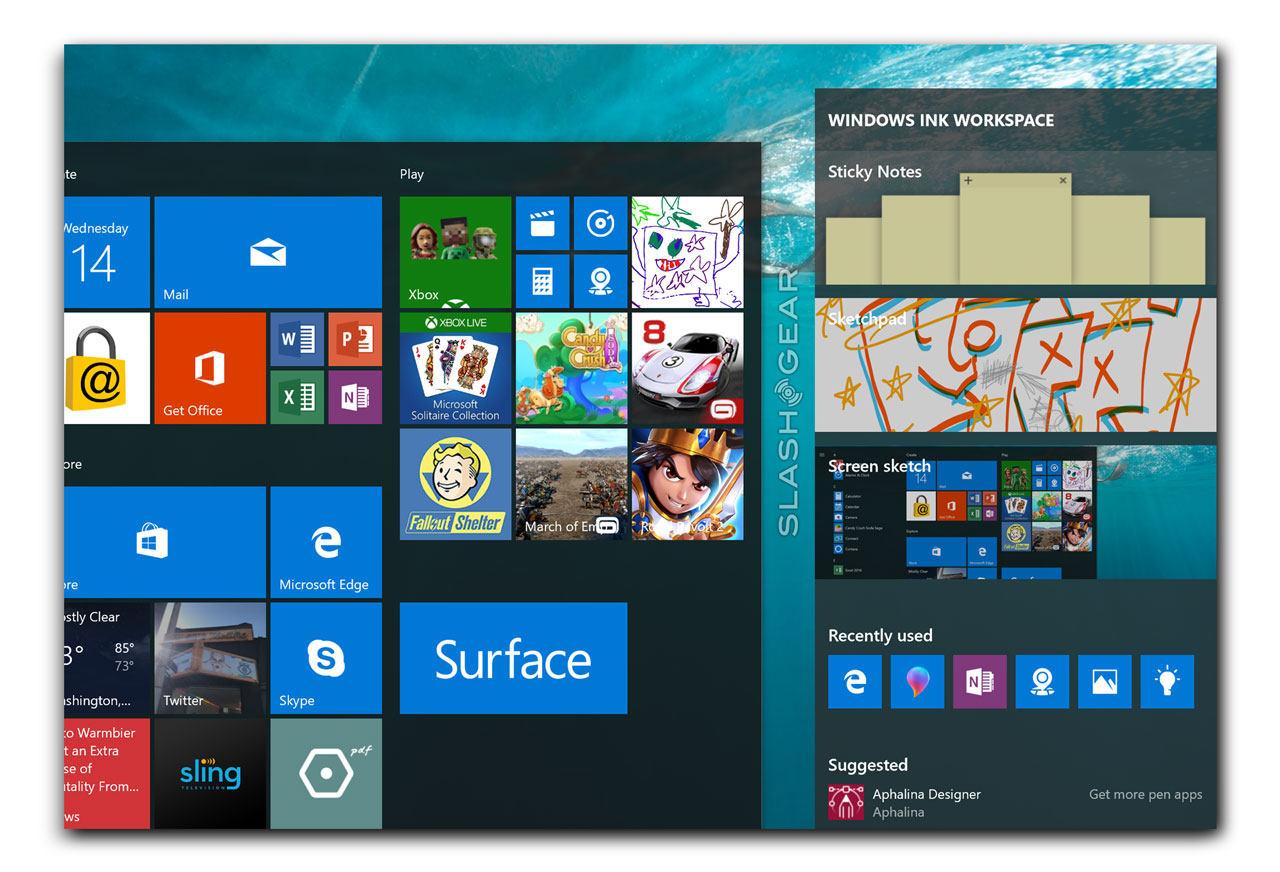Select the Play group heading
The width and height of the screenshot is (1280, 872).
(x=412, y=174)
